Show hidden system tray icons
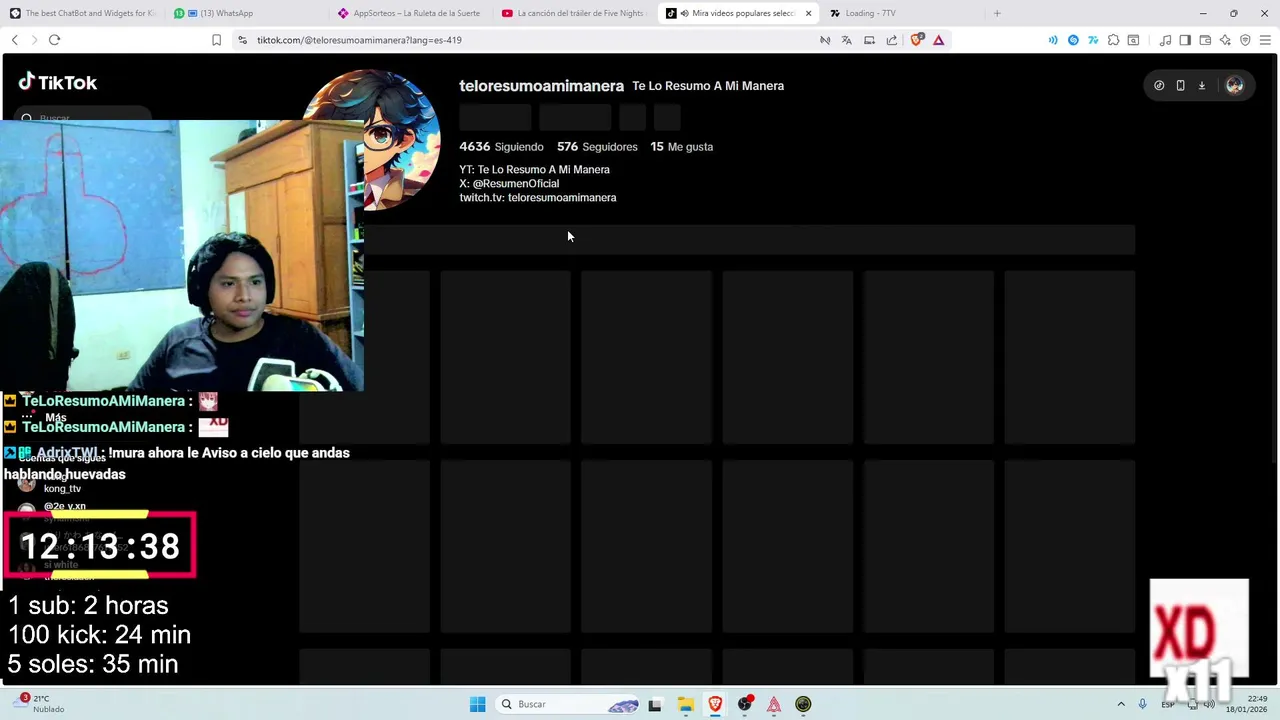The width and height of the screenshot is (1280, 720). tap(1121, 704)
